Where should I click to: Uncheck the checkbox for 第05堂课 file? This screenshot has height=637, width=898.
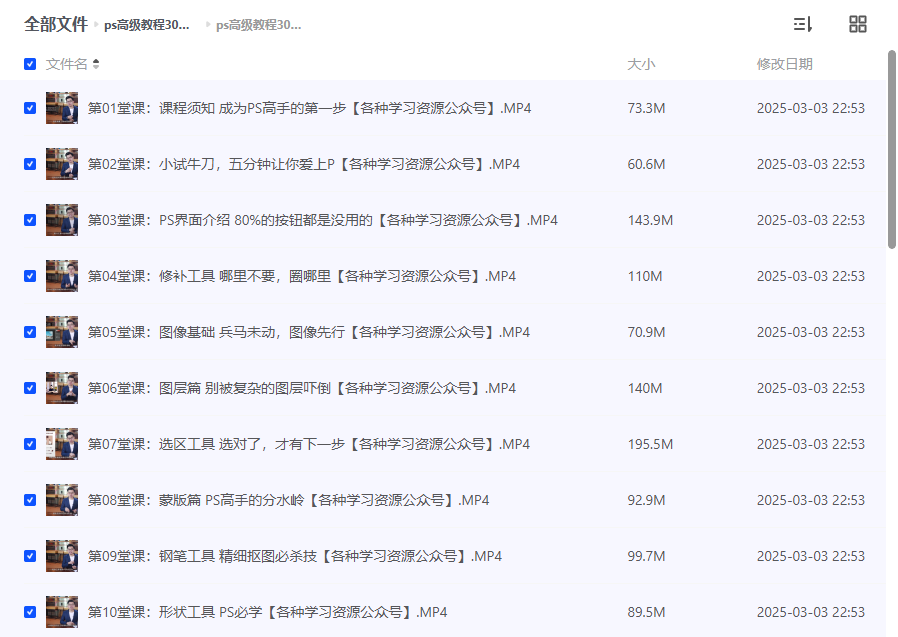(x=30, y=332)
